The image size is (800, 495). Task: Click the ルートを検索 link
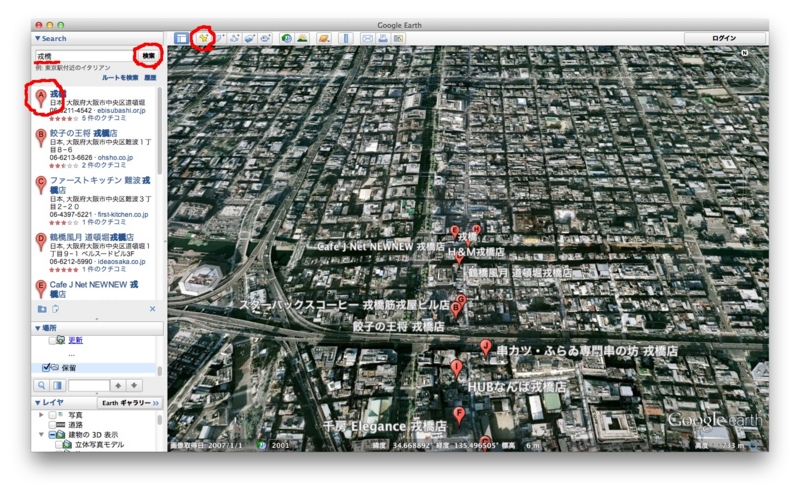pos(120,78)
